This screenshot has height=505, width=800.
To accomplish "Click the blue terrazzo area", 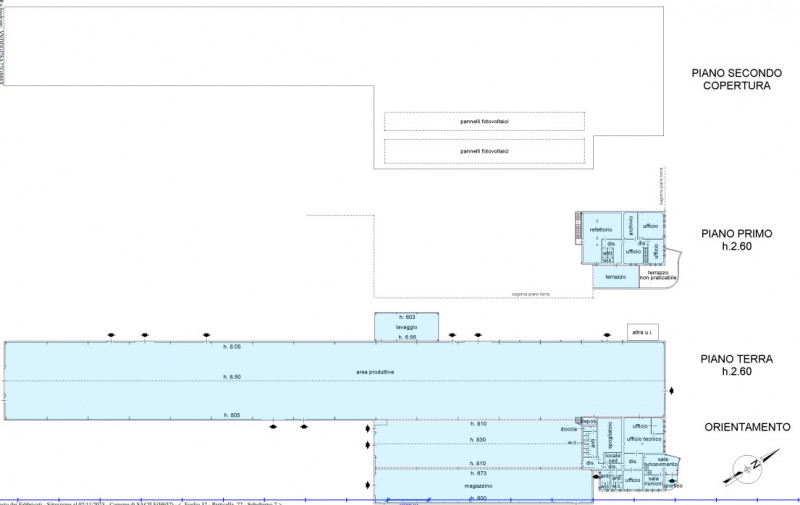I will 615,277.
